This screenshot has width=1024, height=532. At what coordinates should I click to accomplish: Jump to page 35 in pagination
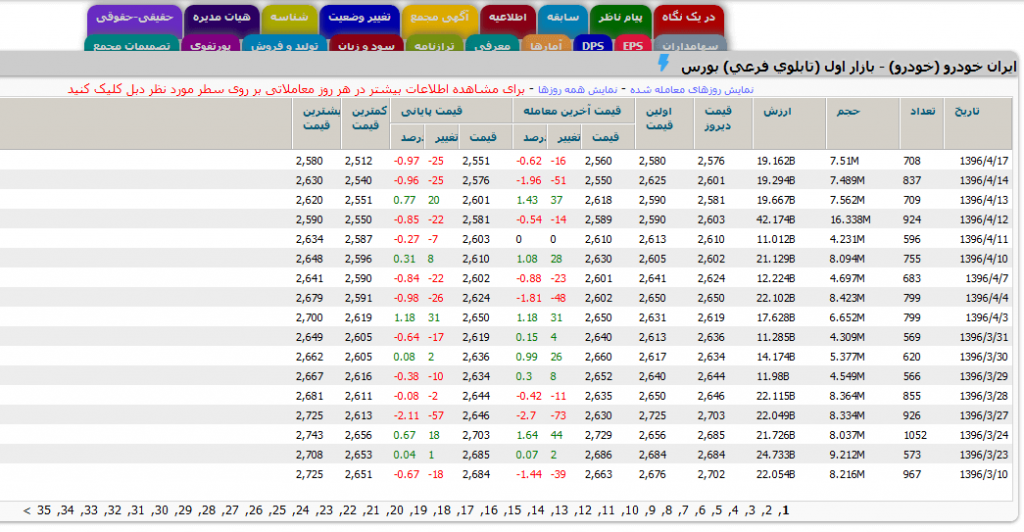43,511
